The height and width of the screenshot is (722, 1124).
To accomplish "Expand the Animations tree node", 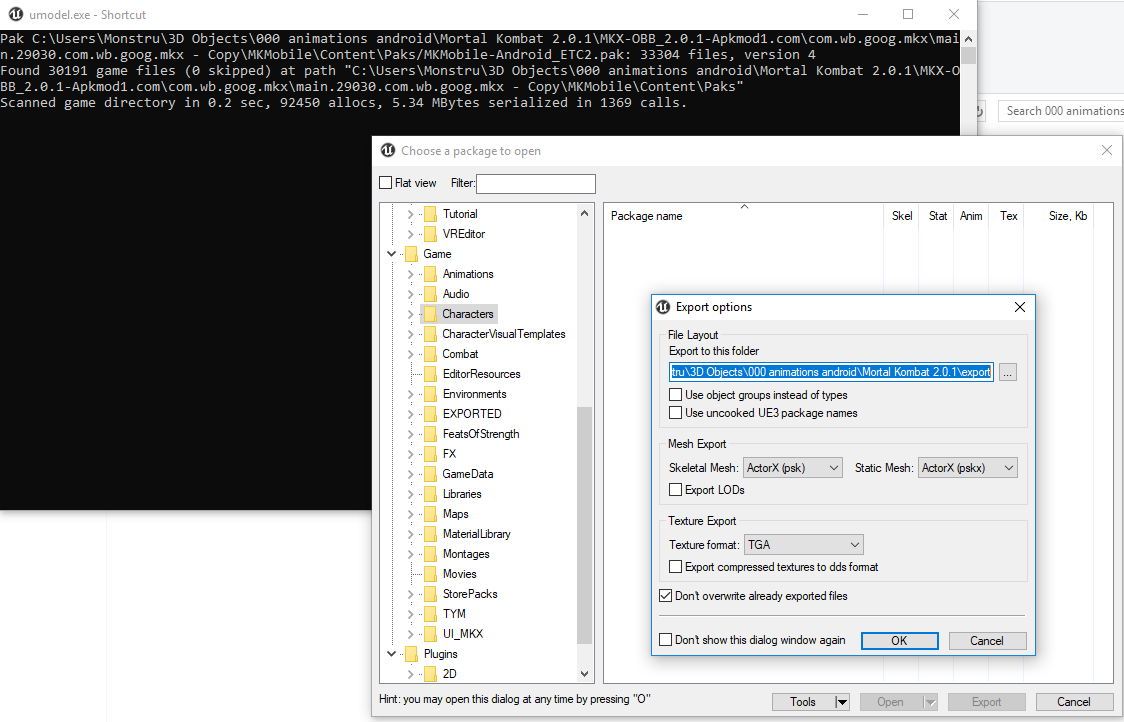I will [411, 274].
